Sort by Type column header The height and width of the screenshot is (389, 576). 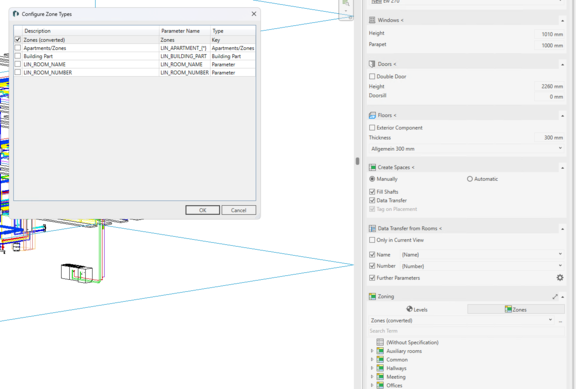233,31
